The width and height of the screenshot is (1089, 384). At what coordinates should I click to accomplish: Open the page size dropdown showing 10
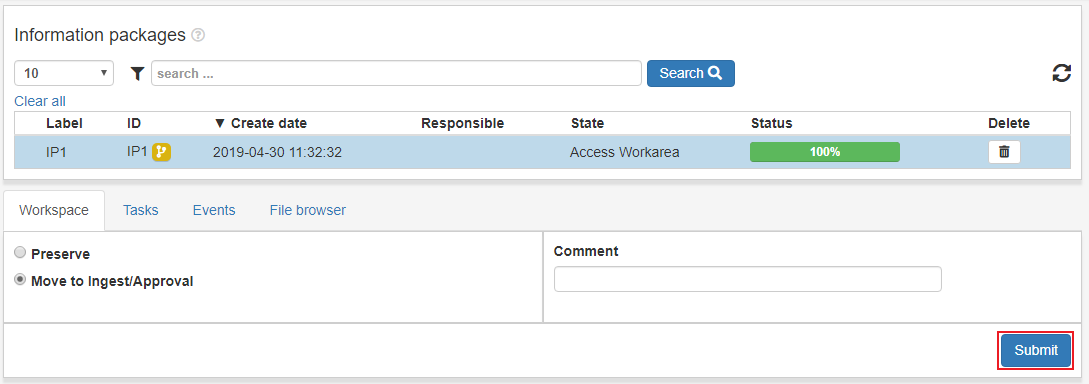coord(64,73)
